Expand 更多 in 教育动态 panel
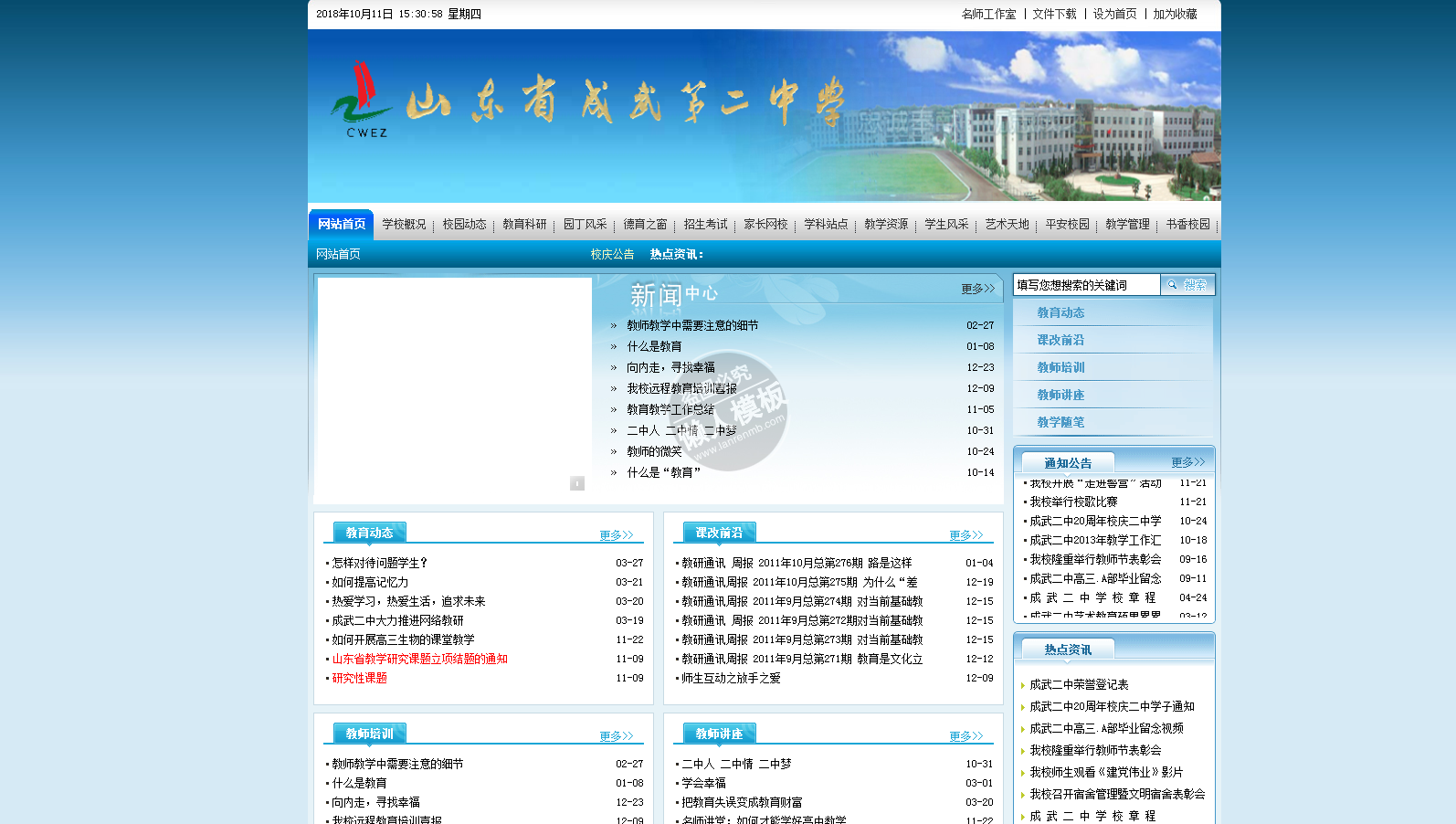 point(616,535)
